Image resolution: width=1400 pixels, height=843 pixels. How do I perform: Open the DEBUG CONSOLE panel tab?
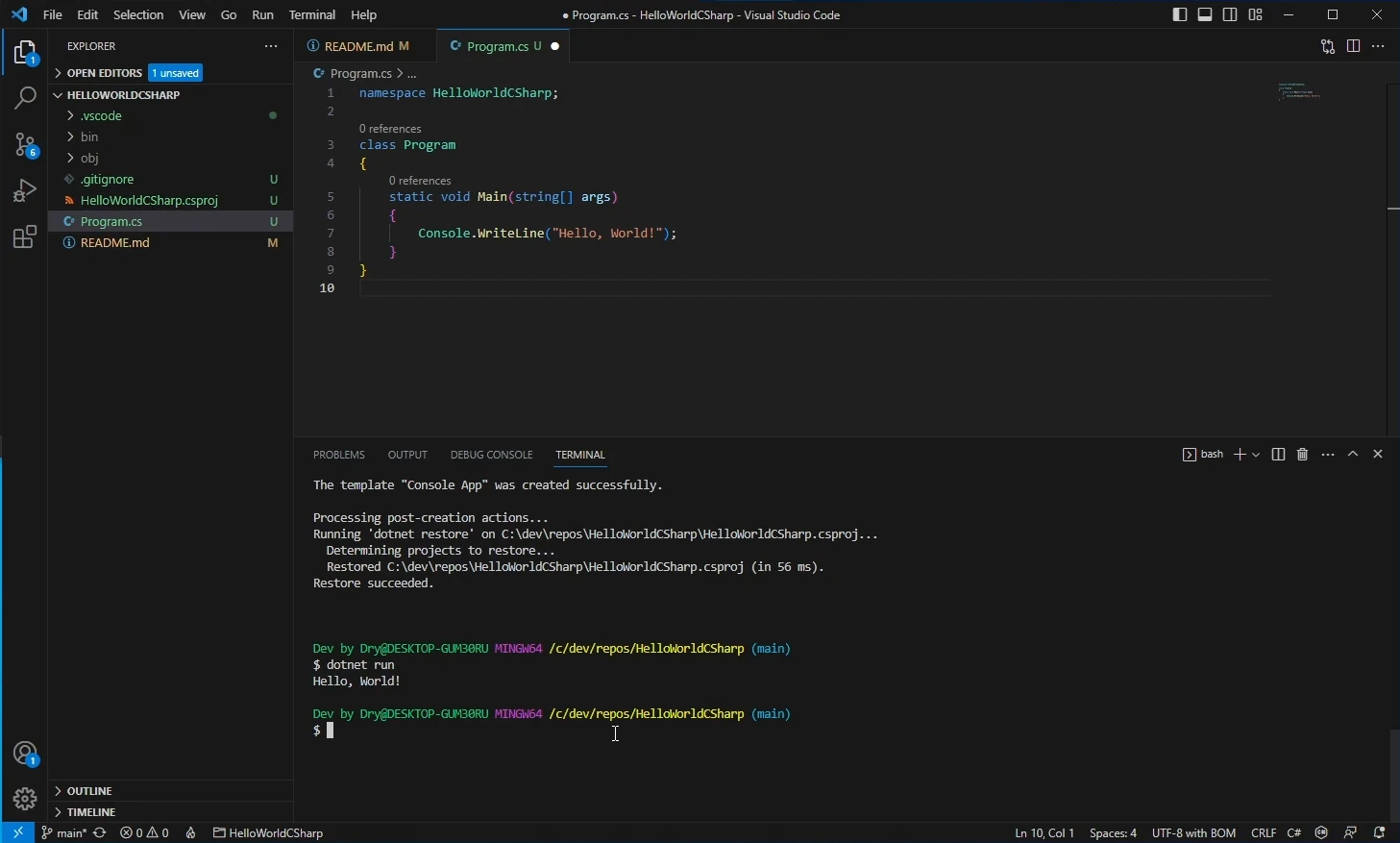(492, 454)
